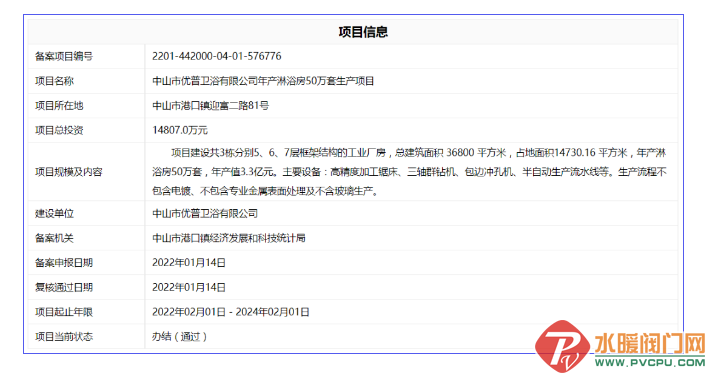The image size is (710, 377).
Task: Select the 备案机关 label cell
Action: click(x=86, y=238)
